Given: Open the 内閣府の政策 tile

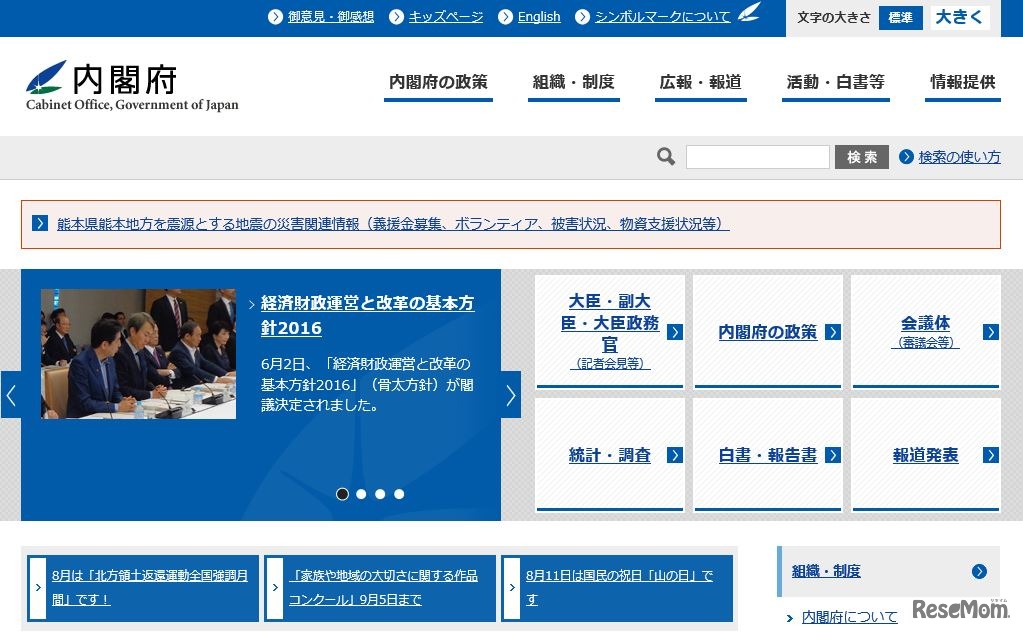Looking at the screenshot, I should [x=768, y=331].
